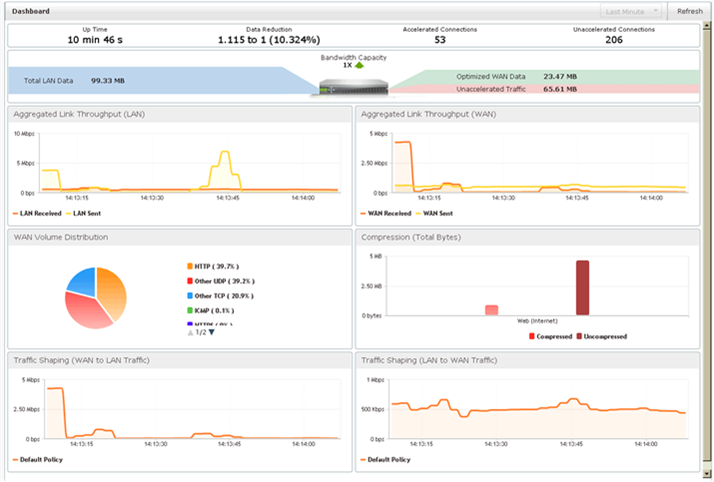The height and width of the screenshot is (482, 714).
Task: Go to previous legend page arrow
Action: click(190, 333)
